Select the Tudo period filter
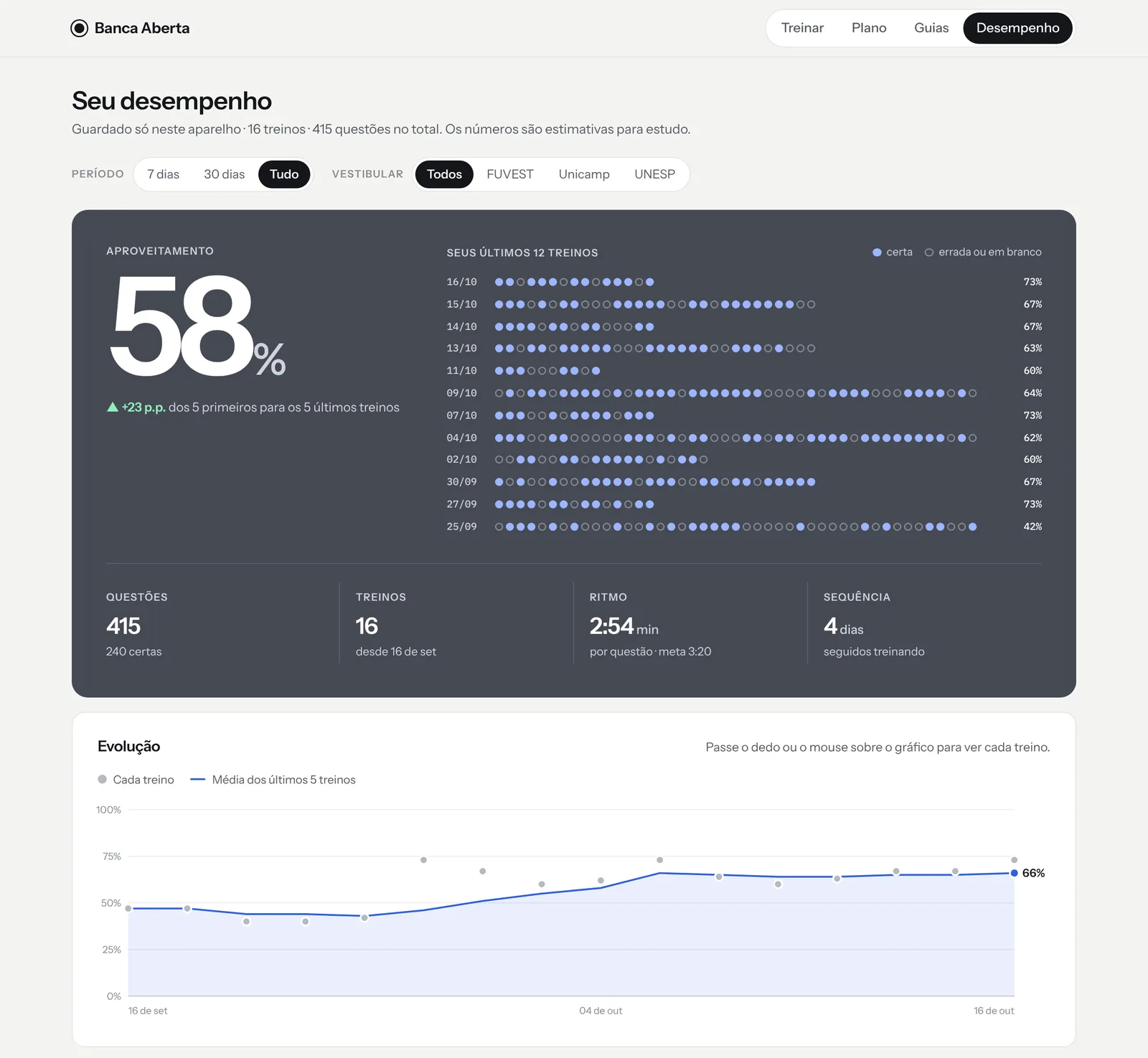This screenshot has height=1058, width=1148. [x=284, y=174]
